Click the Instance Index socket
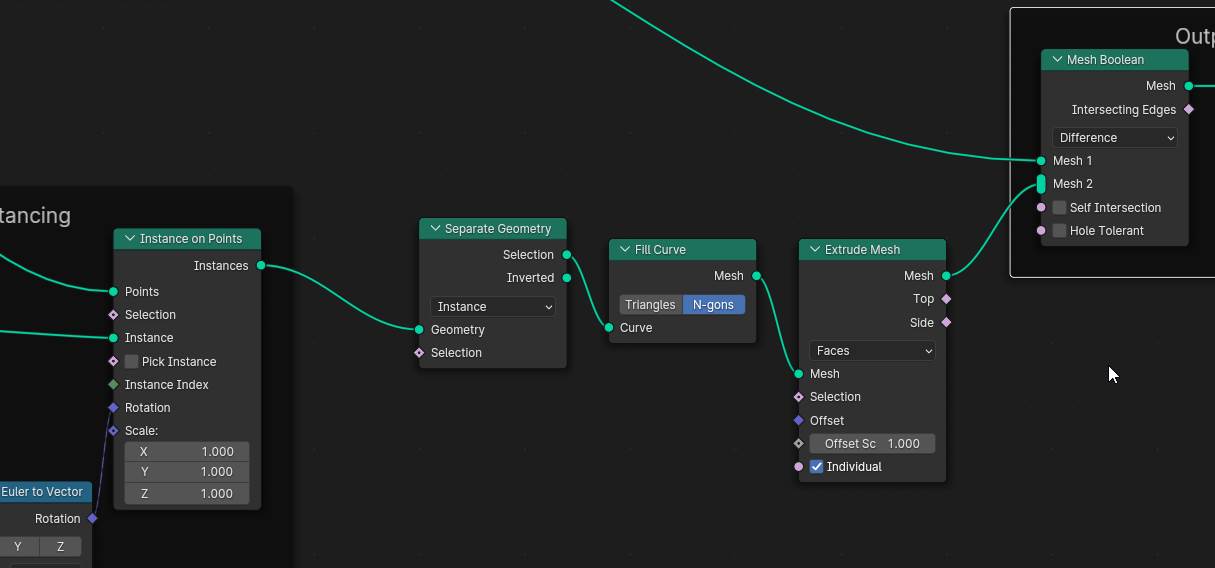 pos(113,385)
